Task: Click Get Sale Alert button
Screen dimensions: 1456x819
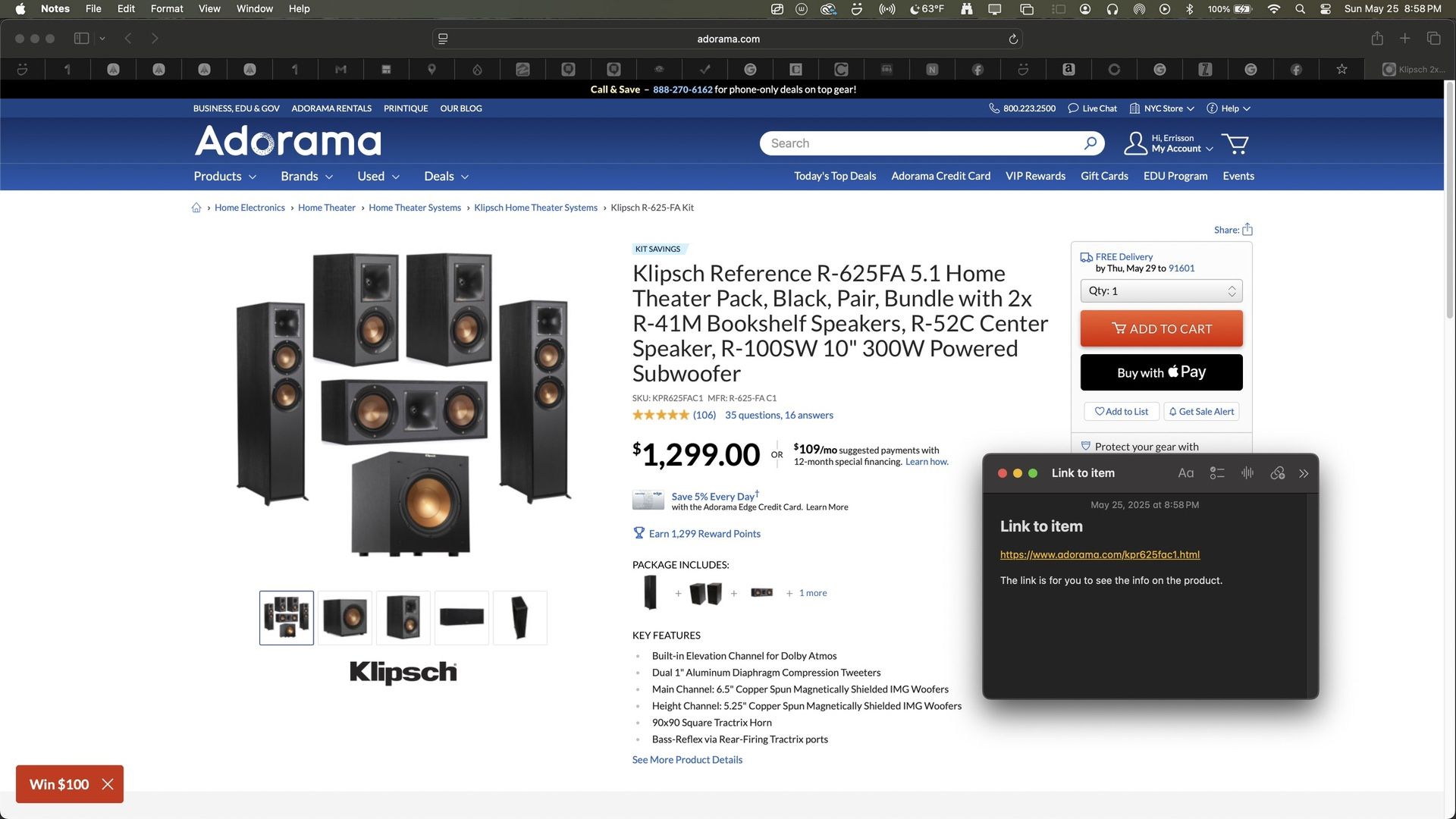Action: 1201,412
